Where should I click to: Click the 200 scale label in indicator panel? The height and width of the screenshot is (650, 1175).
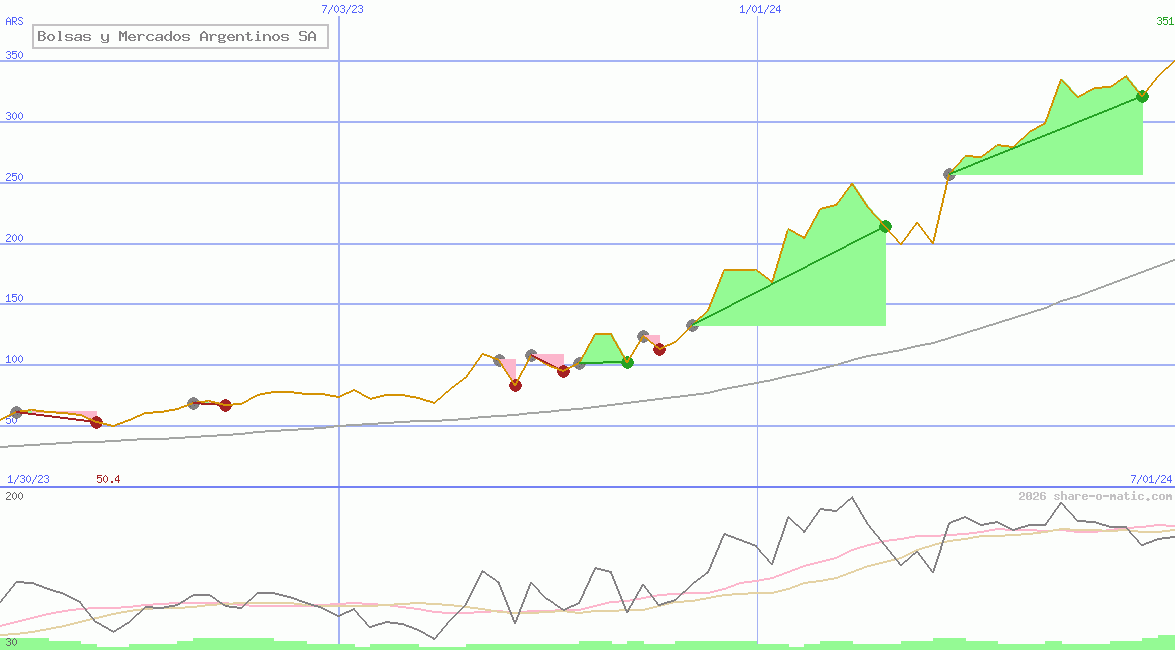14,496
